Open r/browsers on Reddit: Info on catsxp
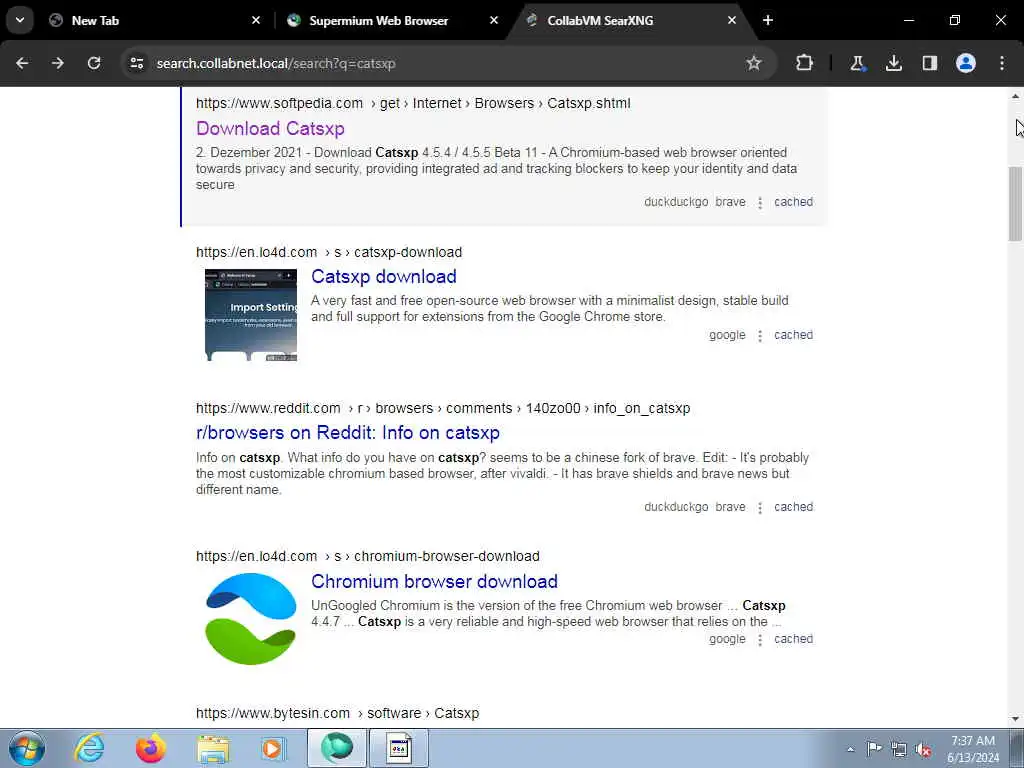The image size is (1024, 768). (348, 432)
